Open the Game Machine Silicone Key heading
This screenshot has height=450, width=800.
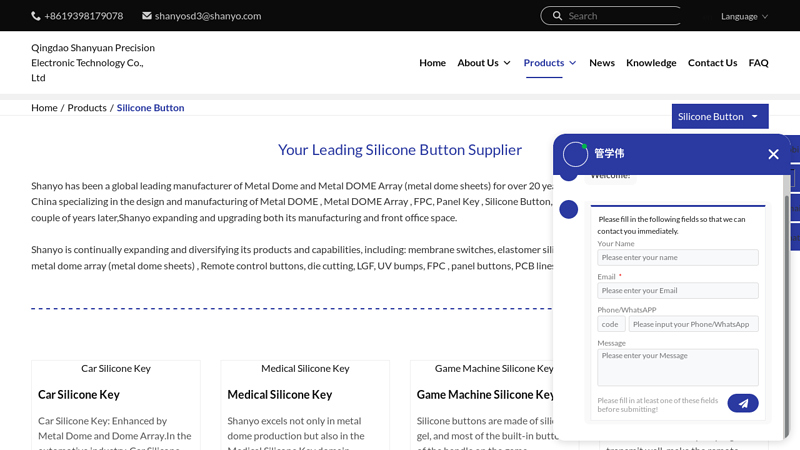pyautogui.click(x=485, y=394)
